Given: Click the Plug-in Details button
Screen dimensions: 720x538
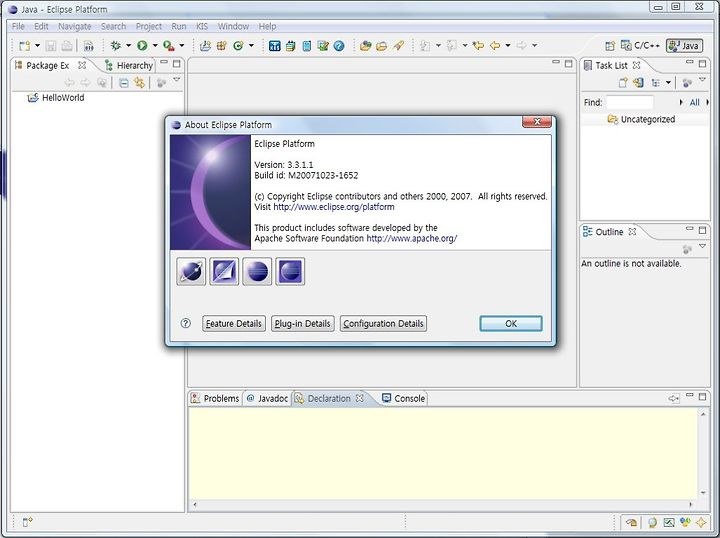Looking at the screenshot, I should pos(303,324).
